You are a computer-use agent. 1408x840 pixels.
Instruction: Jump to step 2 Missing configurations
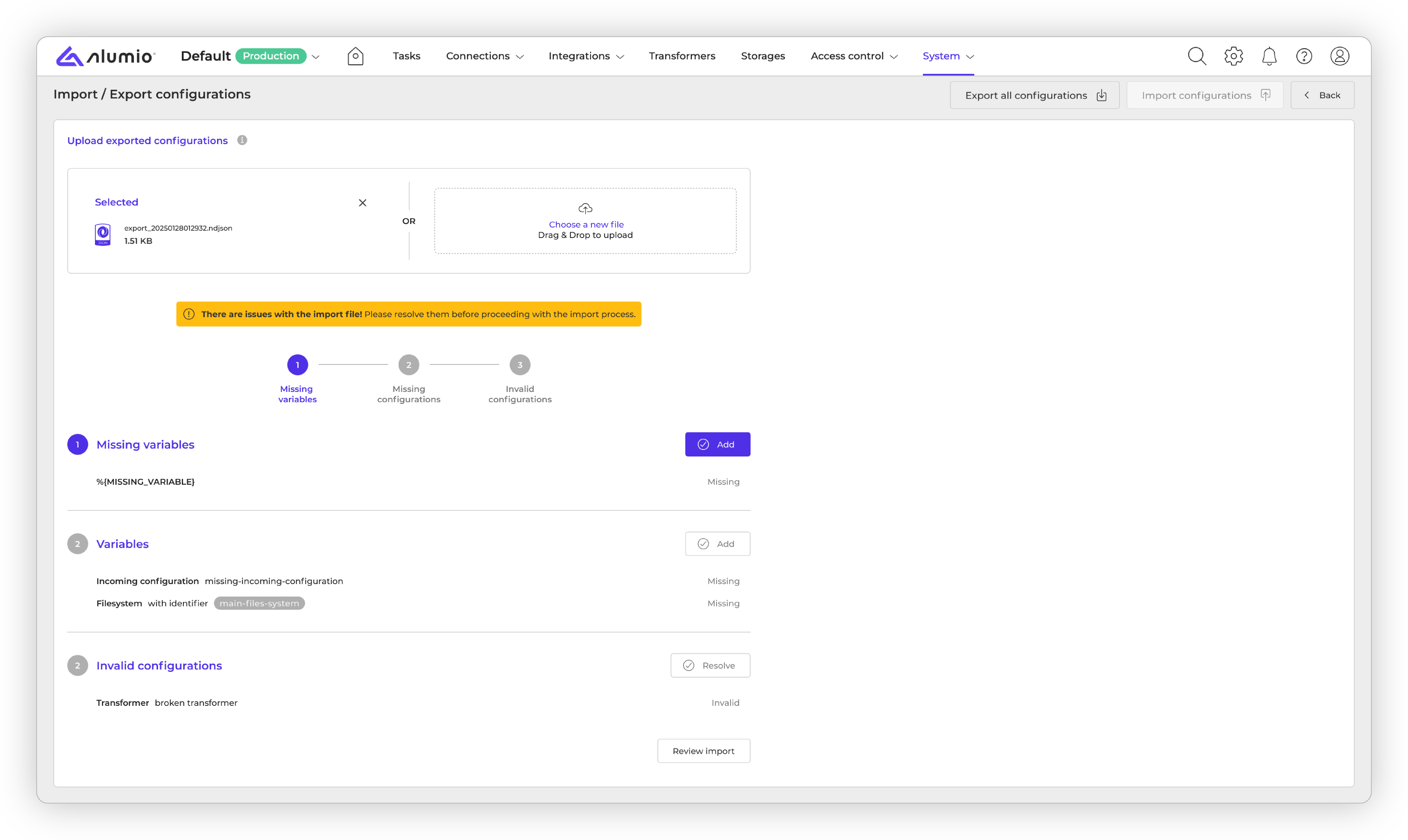tap(408, 365)
